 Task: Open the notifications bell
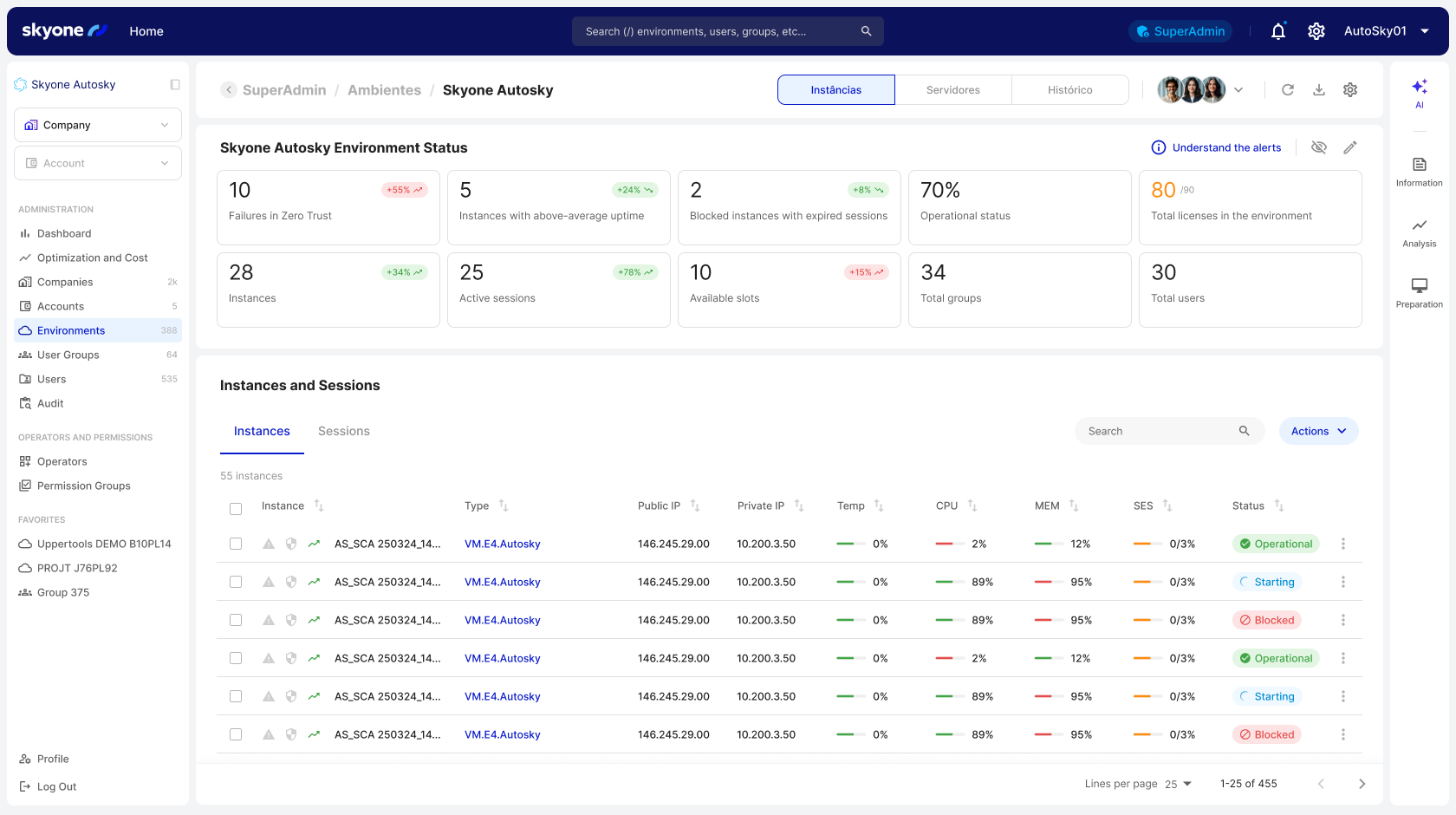pyautogui.click(x=1277, y=31)
